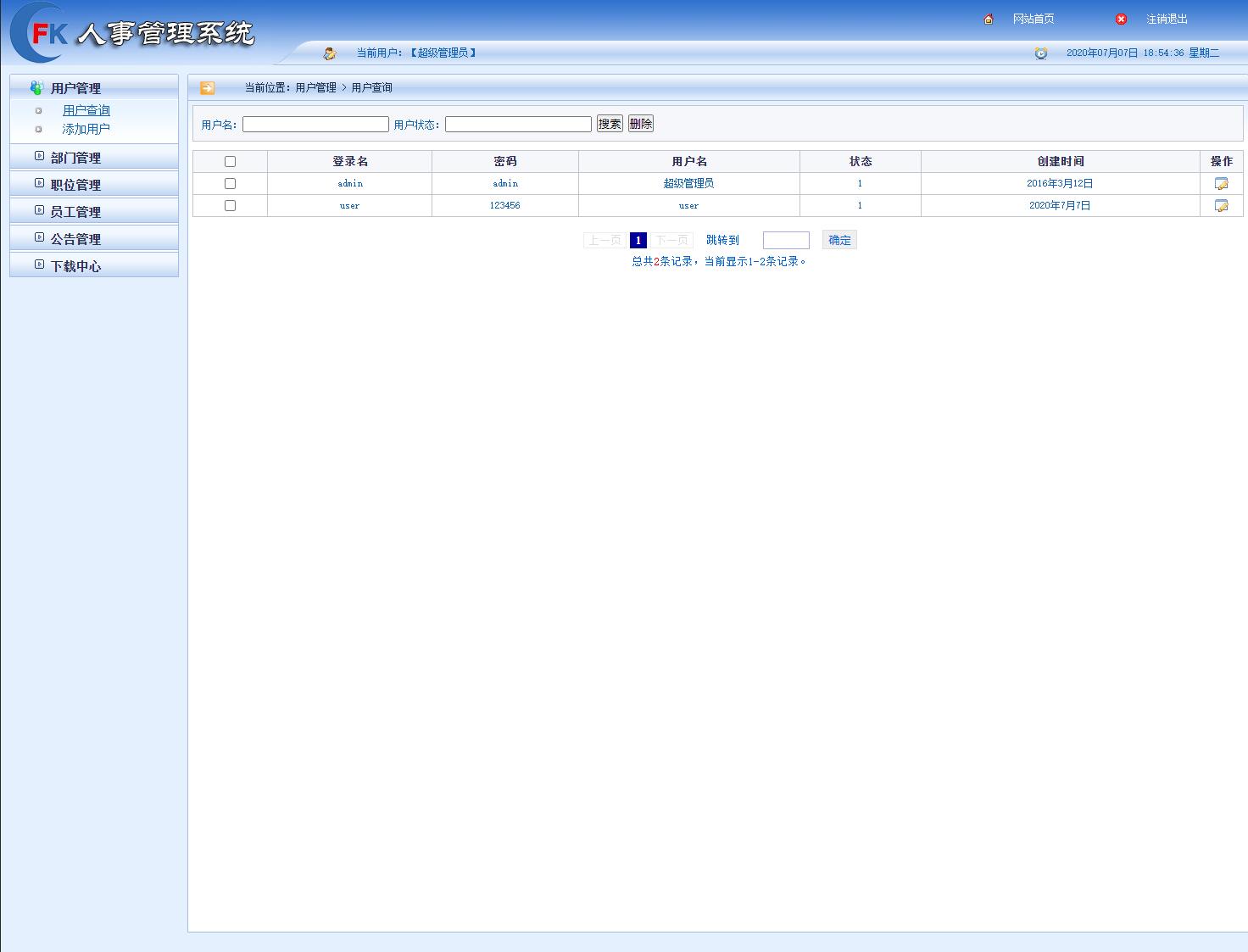1248x952 pixels.
Task: Check the checkbox for the admin row
Action: (229, 182)
